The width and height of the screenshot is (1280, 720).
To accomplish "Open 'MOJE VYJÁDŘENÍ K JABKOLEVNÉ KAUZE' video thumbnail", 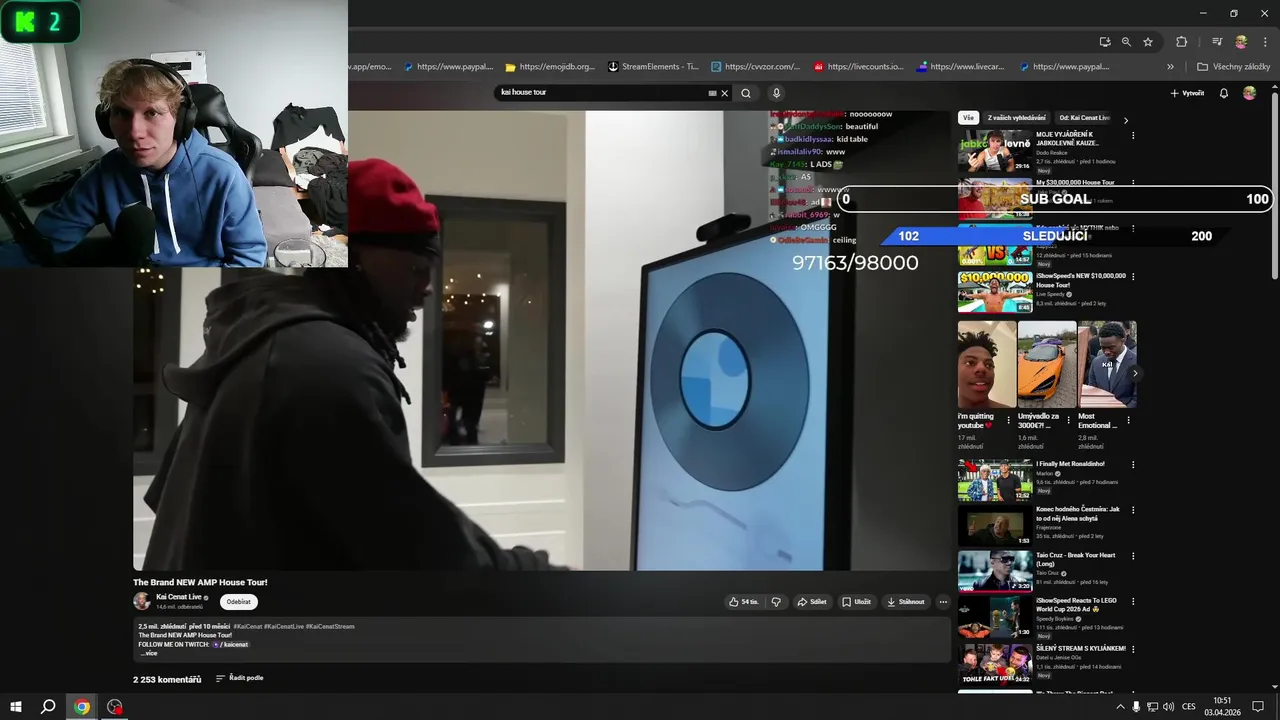I will [x=995, y=151].
